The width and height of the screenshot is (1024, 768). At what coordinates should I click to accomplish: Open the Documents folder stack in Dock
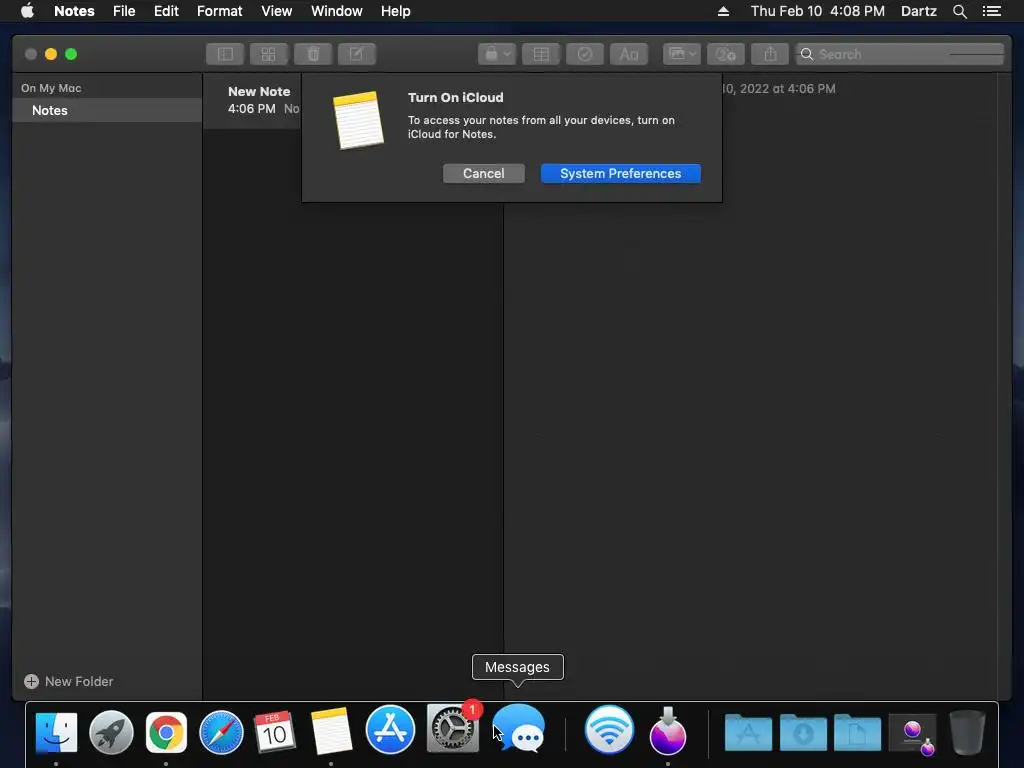(857, 733)
